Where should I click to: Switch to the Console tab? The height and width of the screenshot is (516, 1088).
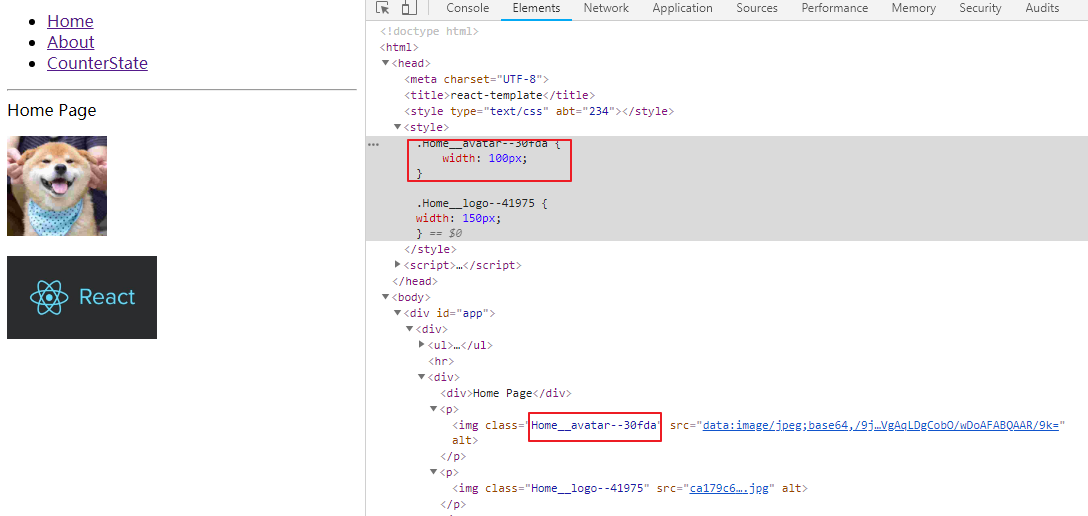point(468,8)
